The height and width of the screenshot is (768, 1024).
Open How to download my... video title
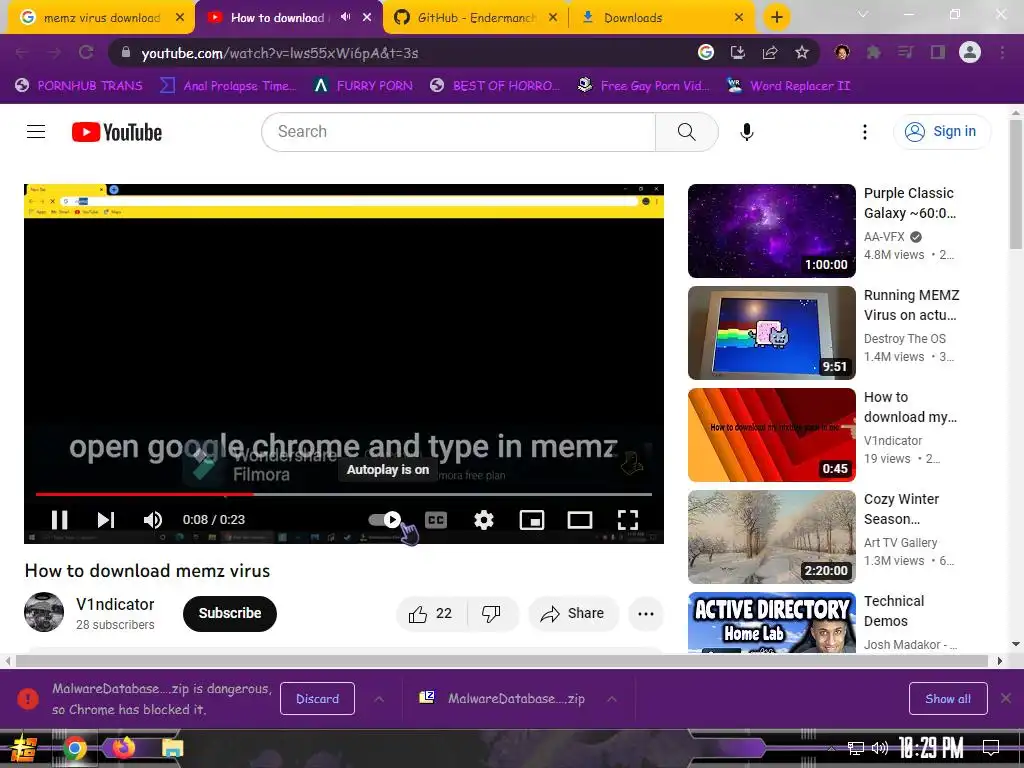[x=910, y=407]
